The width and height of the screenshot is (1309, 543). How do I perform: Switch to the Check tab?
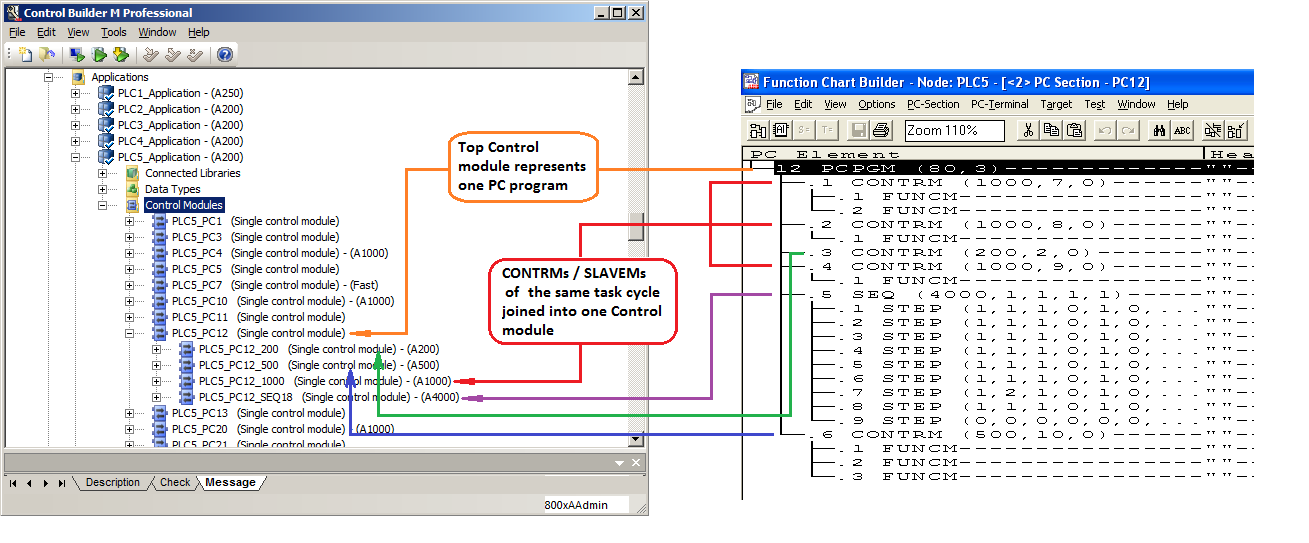click(x=175, y=482)
